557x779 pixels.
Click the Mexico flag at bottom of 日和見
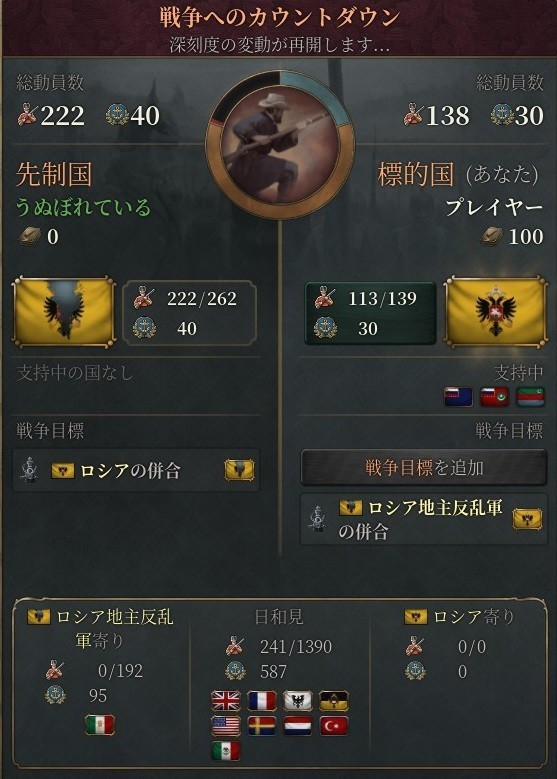click(226, 751)
